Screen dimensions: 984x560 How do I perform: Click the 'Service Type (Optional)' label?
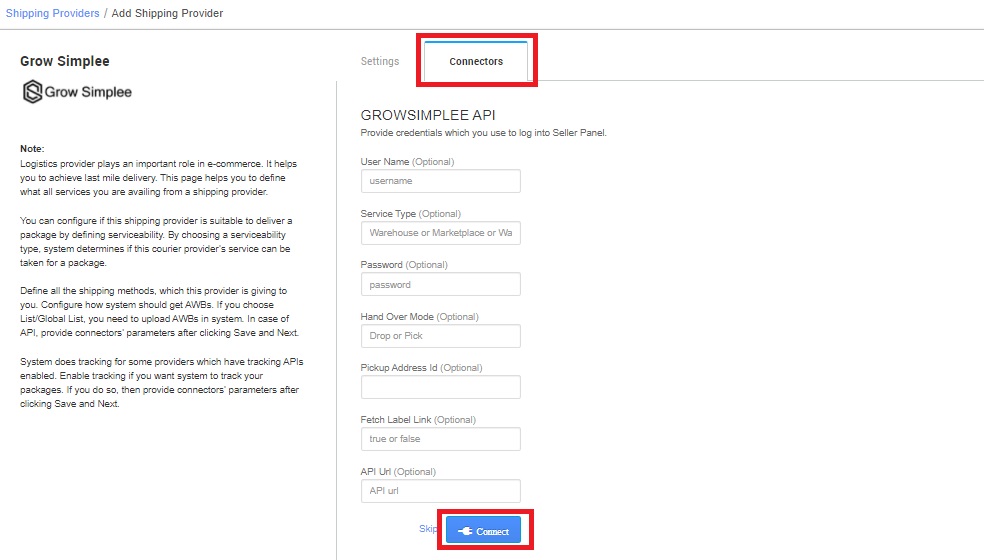tap(410, 213)
